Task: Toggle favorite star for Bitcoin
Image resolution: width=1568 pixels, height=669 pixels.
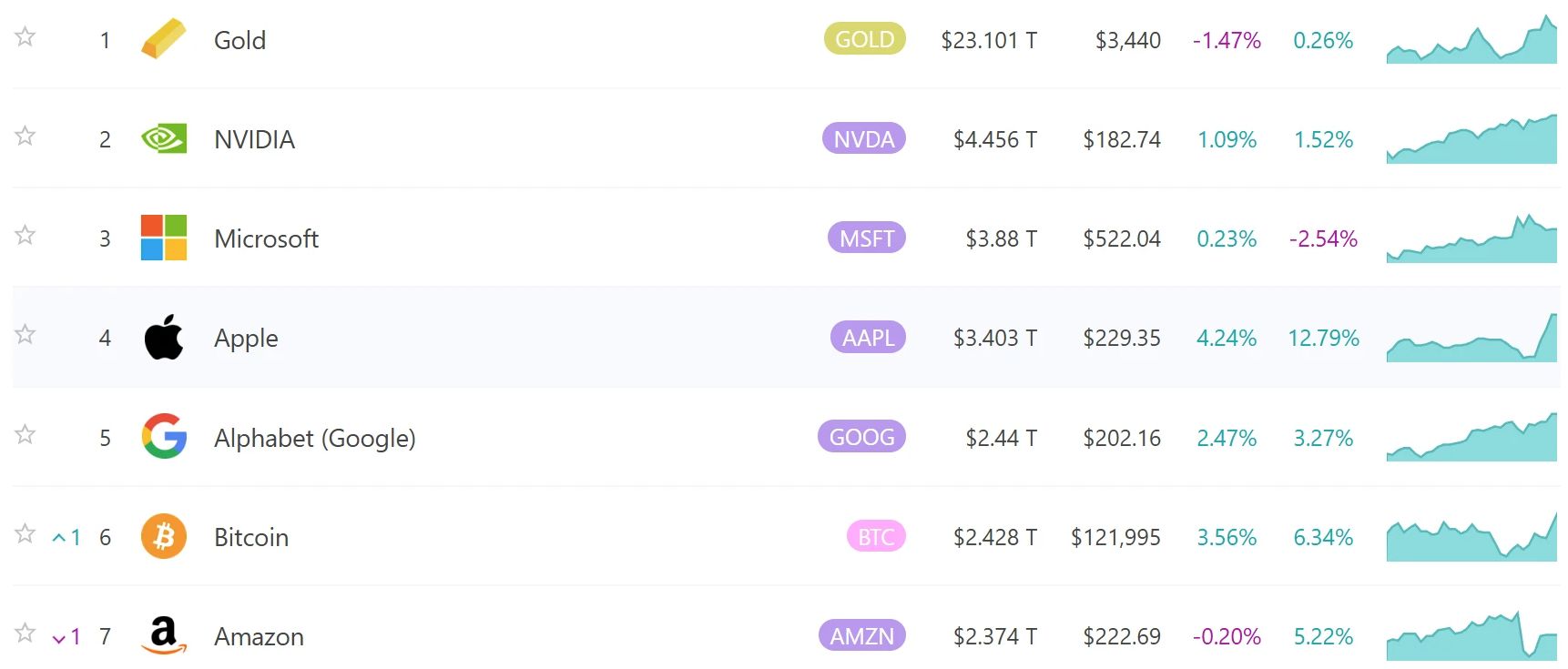Action: (25, 533)
